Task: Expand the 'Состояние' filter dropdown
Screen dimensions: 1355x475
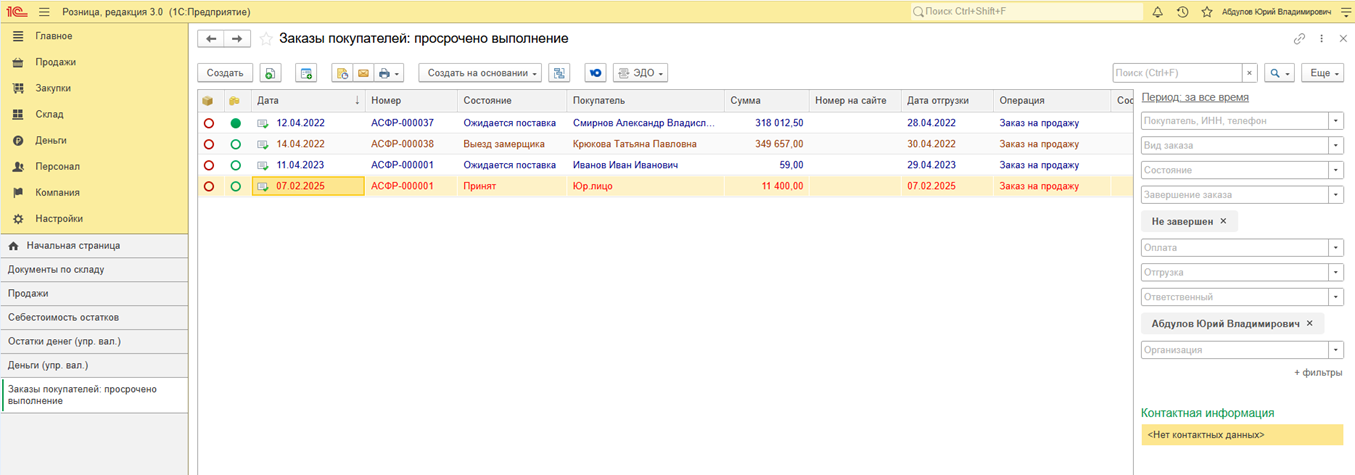Action: point(1336,169)
